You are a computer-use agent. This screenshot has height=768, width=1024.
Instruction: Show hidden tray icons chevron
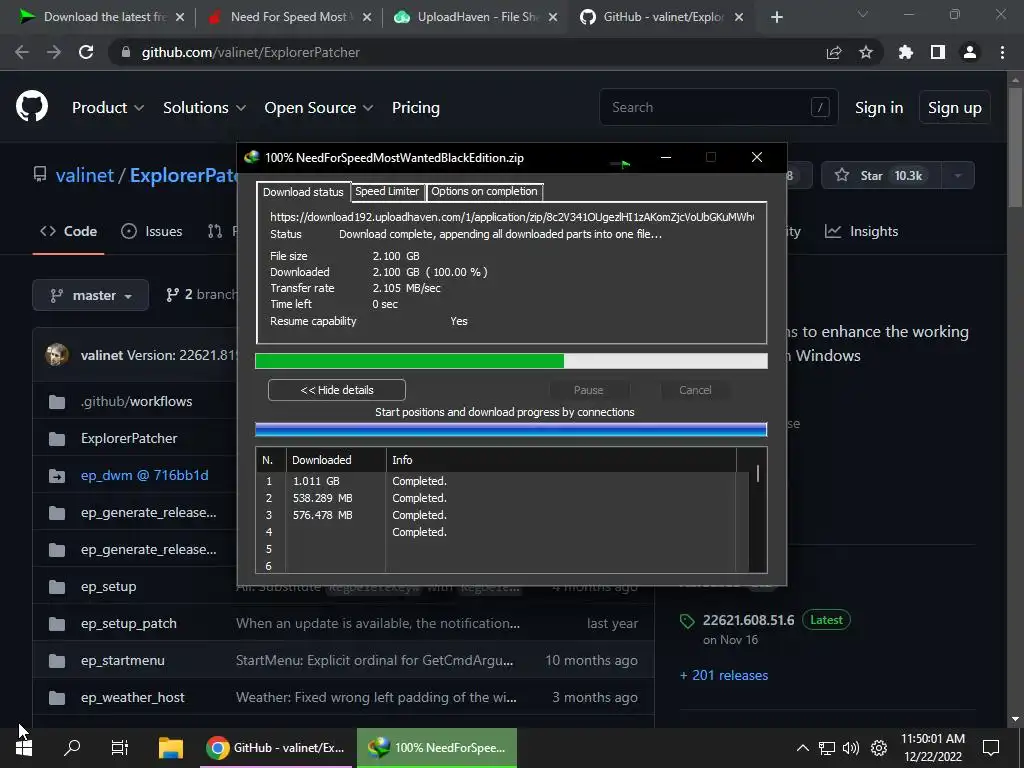[803, 748]
